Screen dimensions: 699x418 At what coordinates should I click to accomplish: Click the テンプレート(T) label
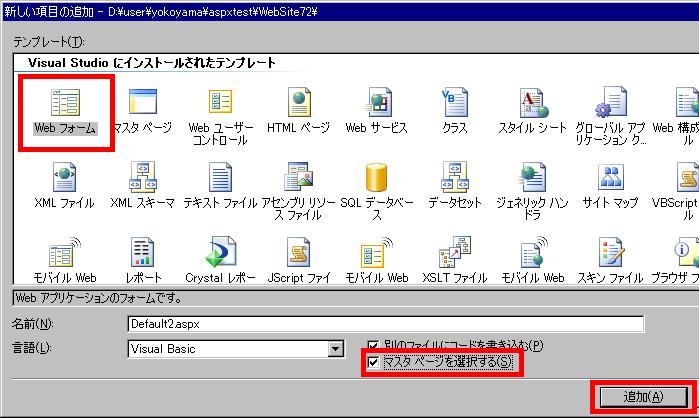(x=49, y=41)
